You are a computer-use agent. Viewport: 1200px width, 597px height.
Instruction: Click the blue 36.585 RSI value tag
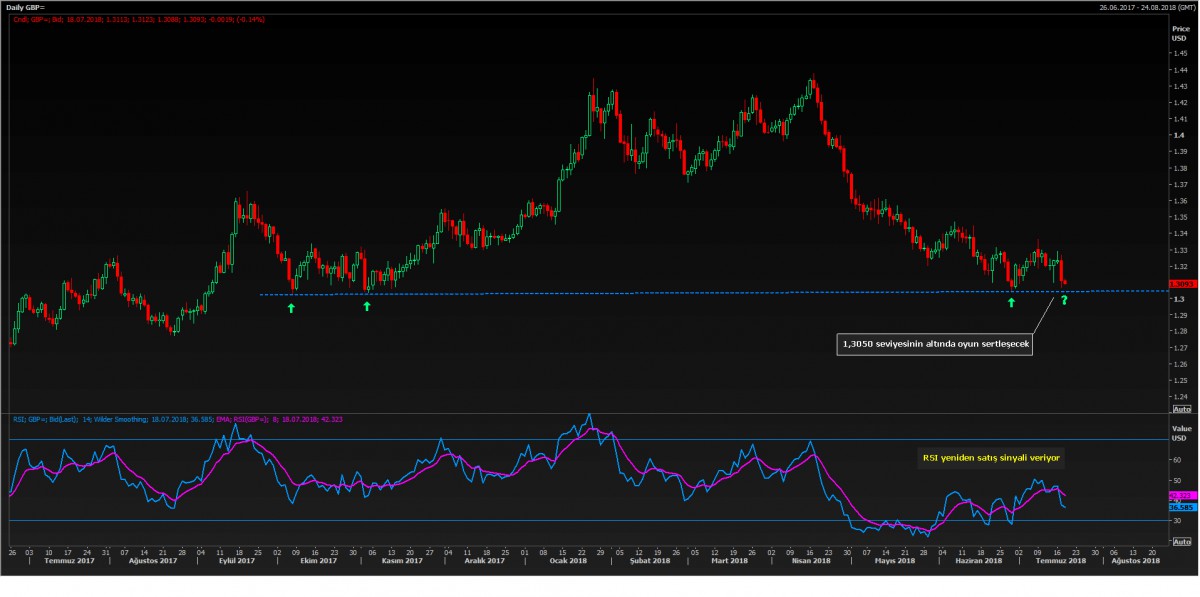[1178, 507]
